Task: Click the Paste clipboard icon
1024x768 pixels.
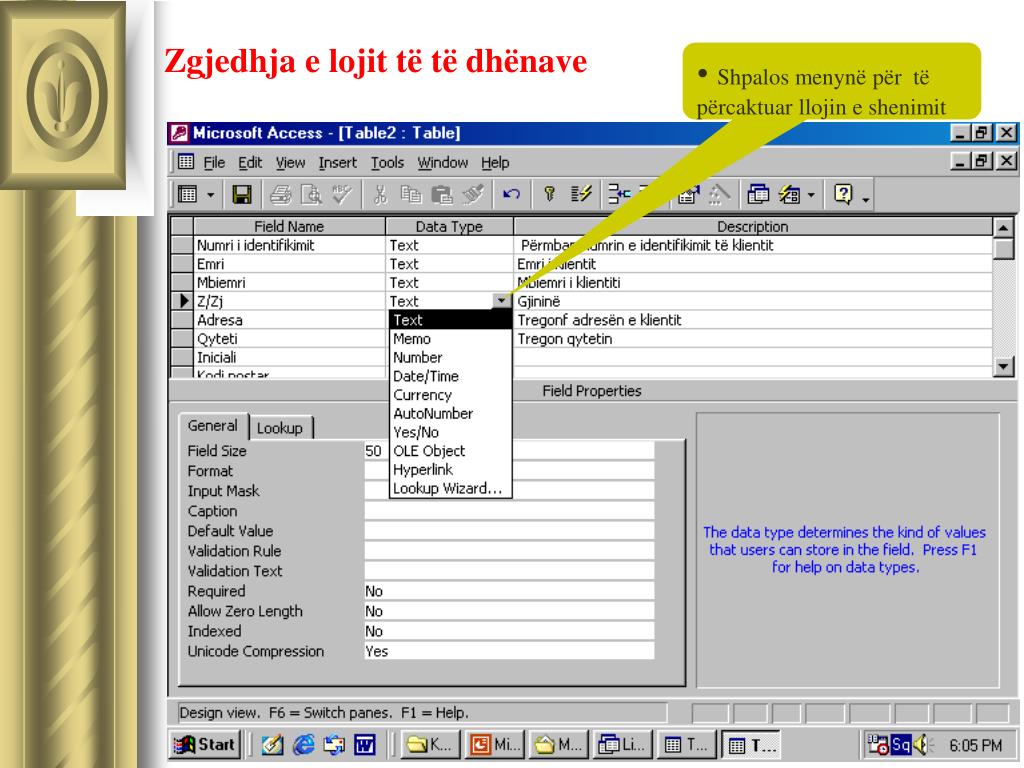Action: coord(442,195)
